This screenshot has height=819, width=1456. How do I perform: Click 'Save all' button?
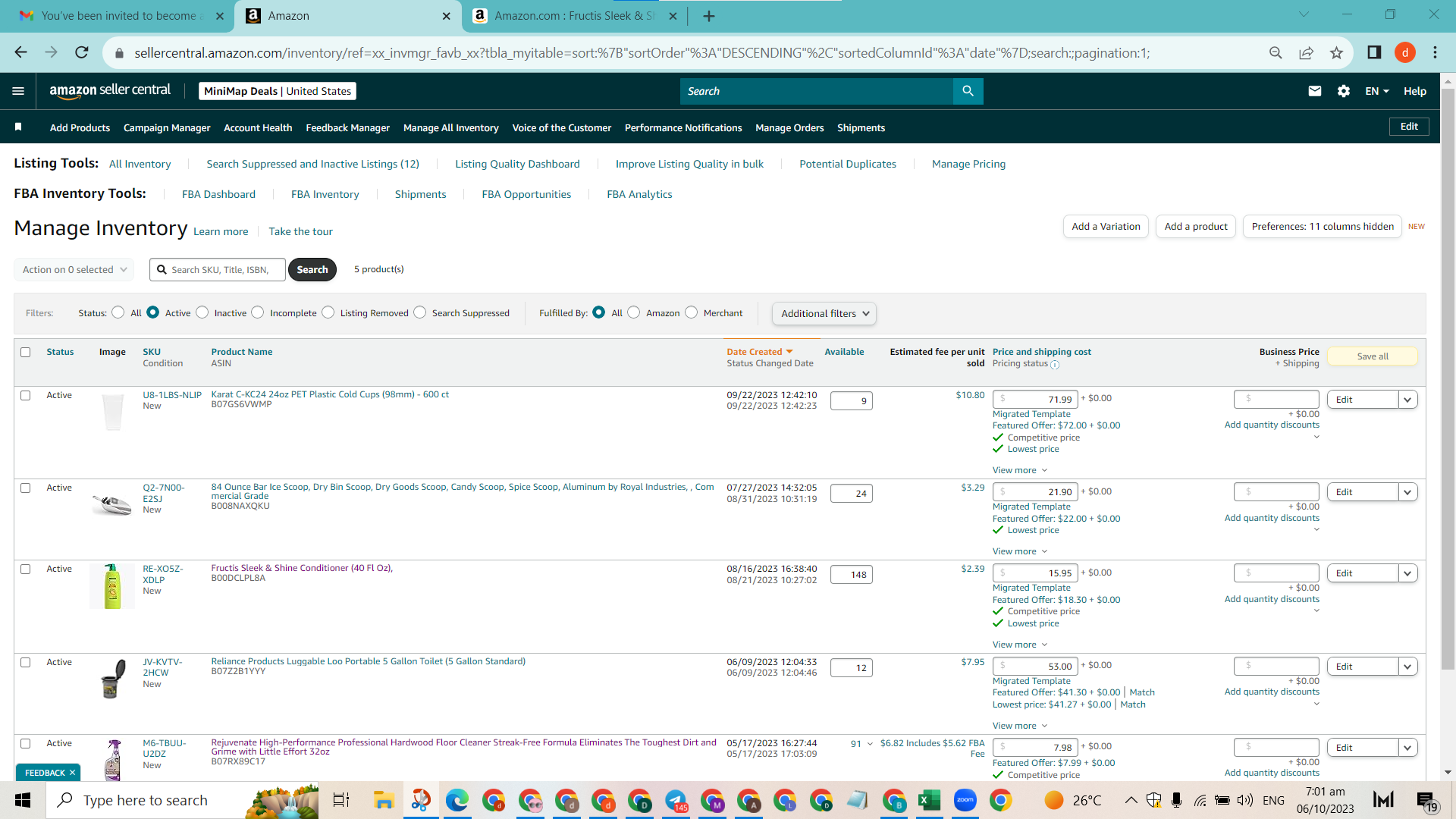[x=1373, y=356]
